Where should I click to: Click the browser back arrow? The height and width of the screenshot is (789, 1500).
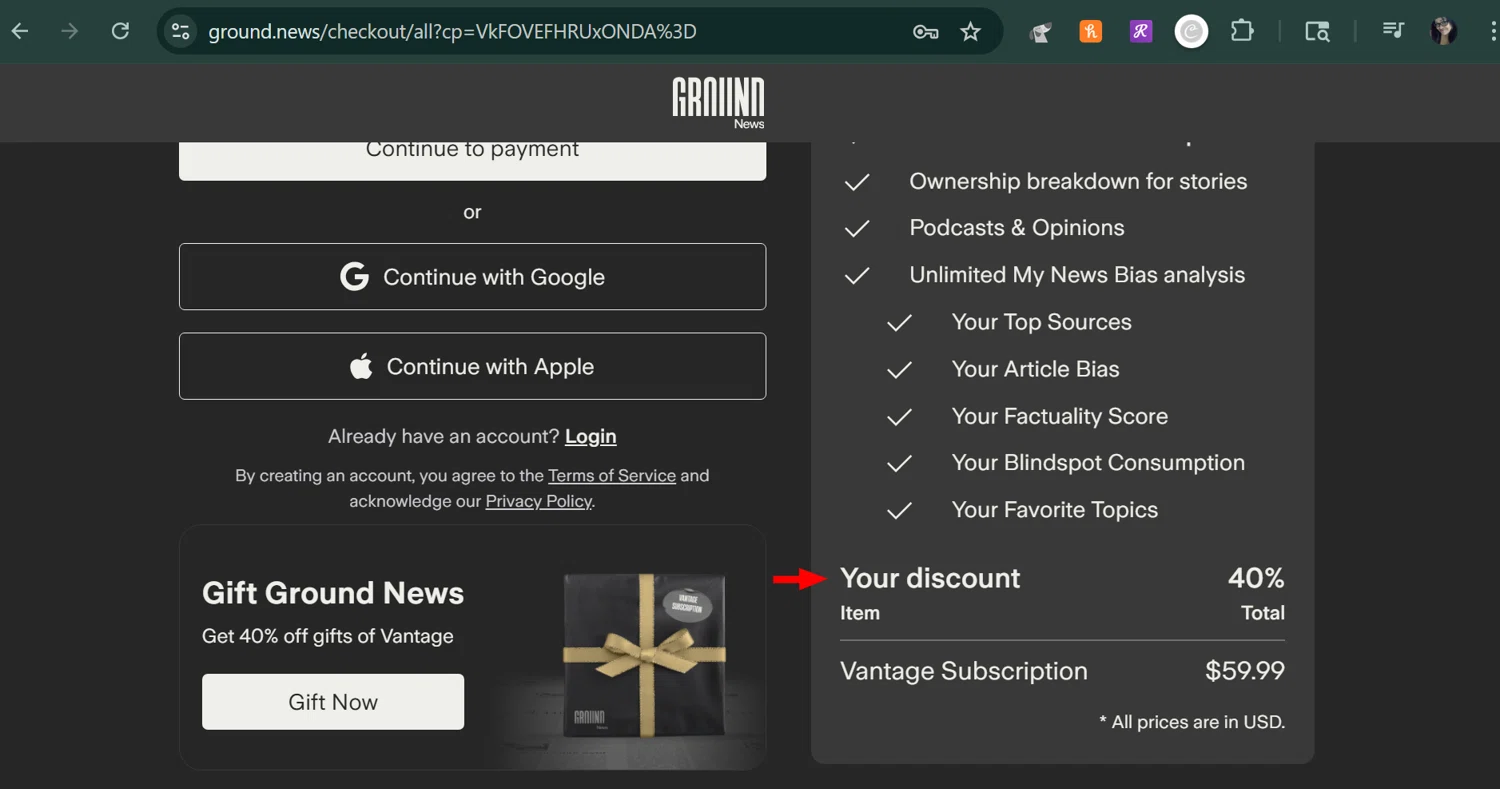point(20,31)
